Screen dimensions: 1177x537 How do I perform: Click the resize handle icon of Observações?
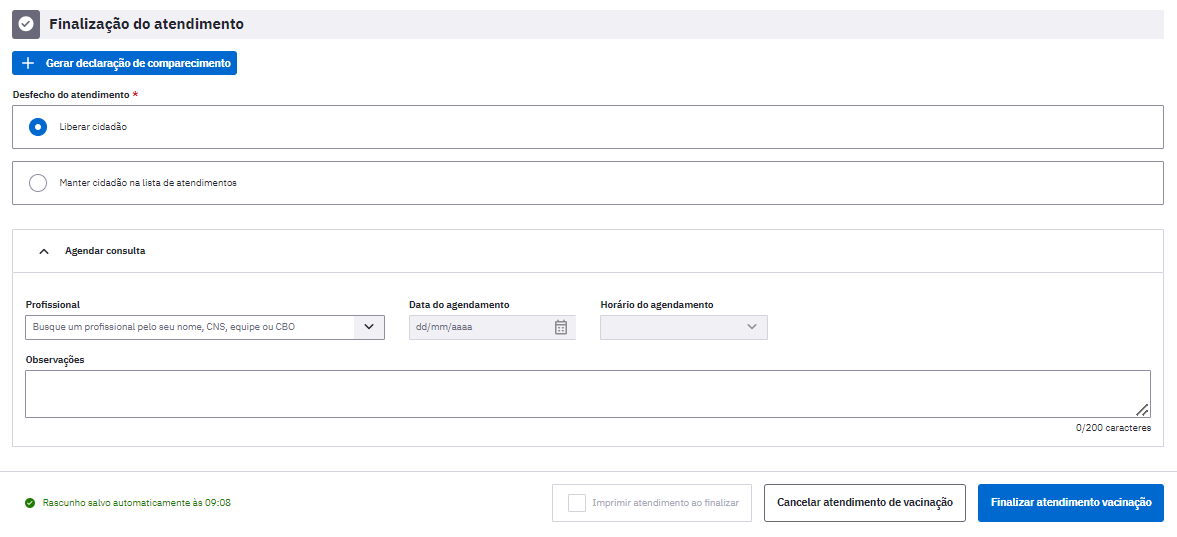click(x=1142, y=409)
